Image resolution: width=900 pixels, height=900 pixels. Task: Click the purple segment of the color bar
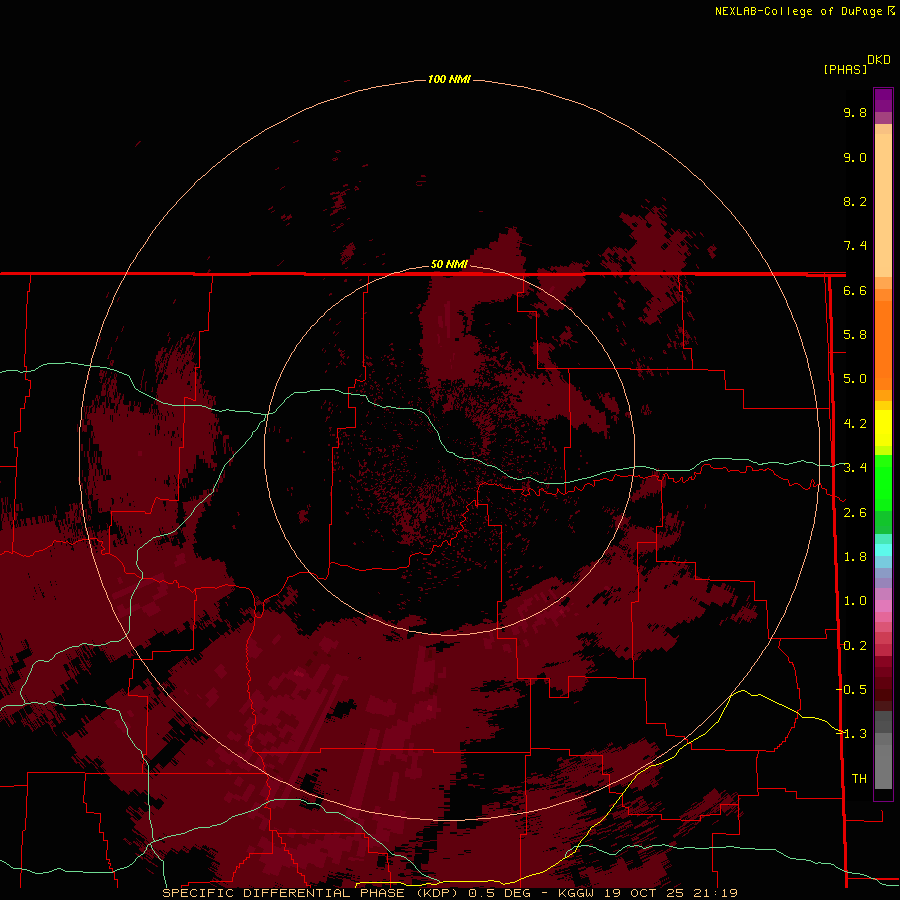pos(883,100)
